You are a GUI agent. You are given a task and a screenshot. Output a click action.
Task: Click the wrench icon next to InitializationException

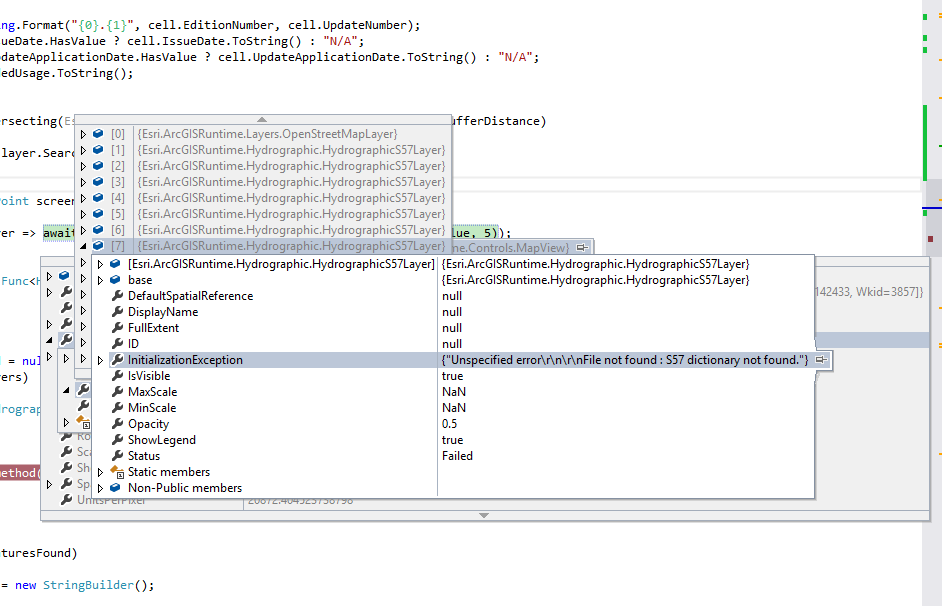tap(117, 360)
